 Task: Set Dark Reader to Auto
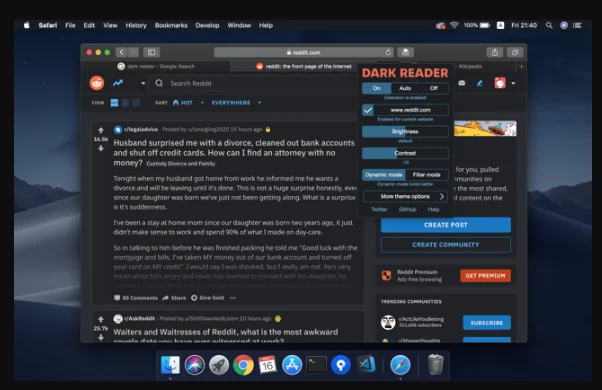[405, 88]
